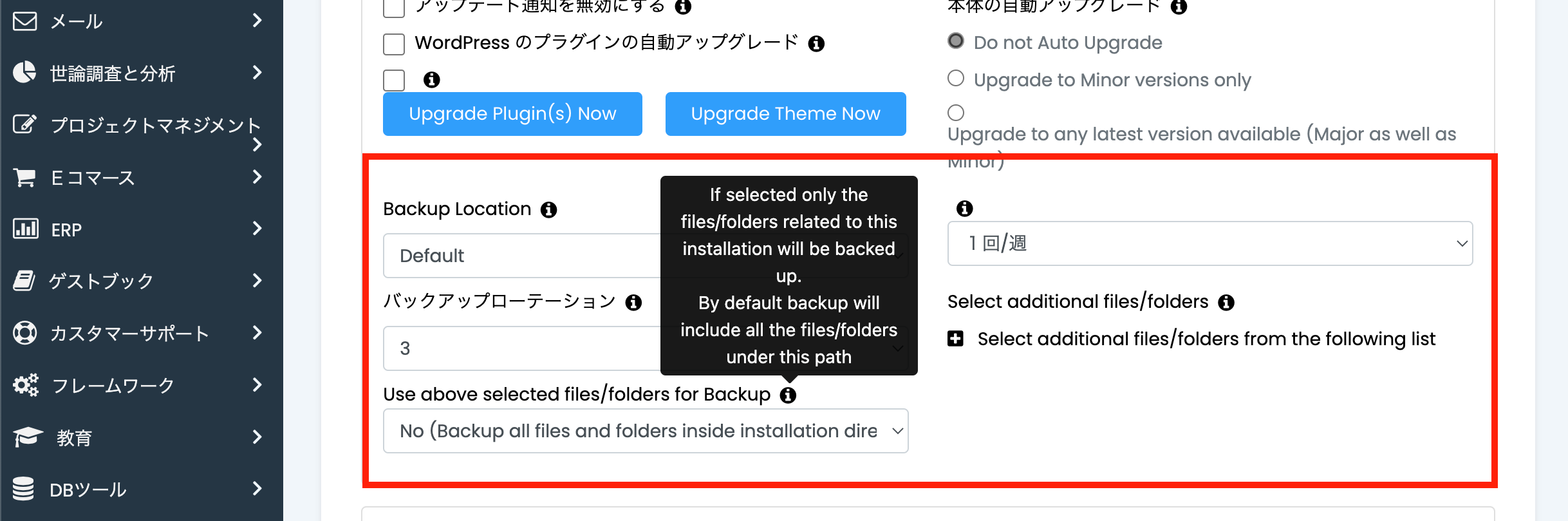
Task: Open the Default backup location dropdown
Action: click(x=522, y=256)
